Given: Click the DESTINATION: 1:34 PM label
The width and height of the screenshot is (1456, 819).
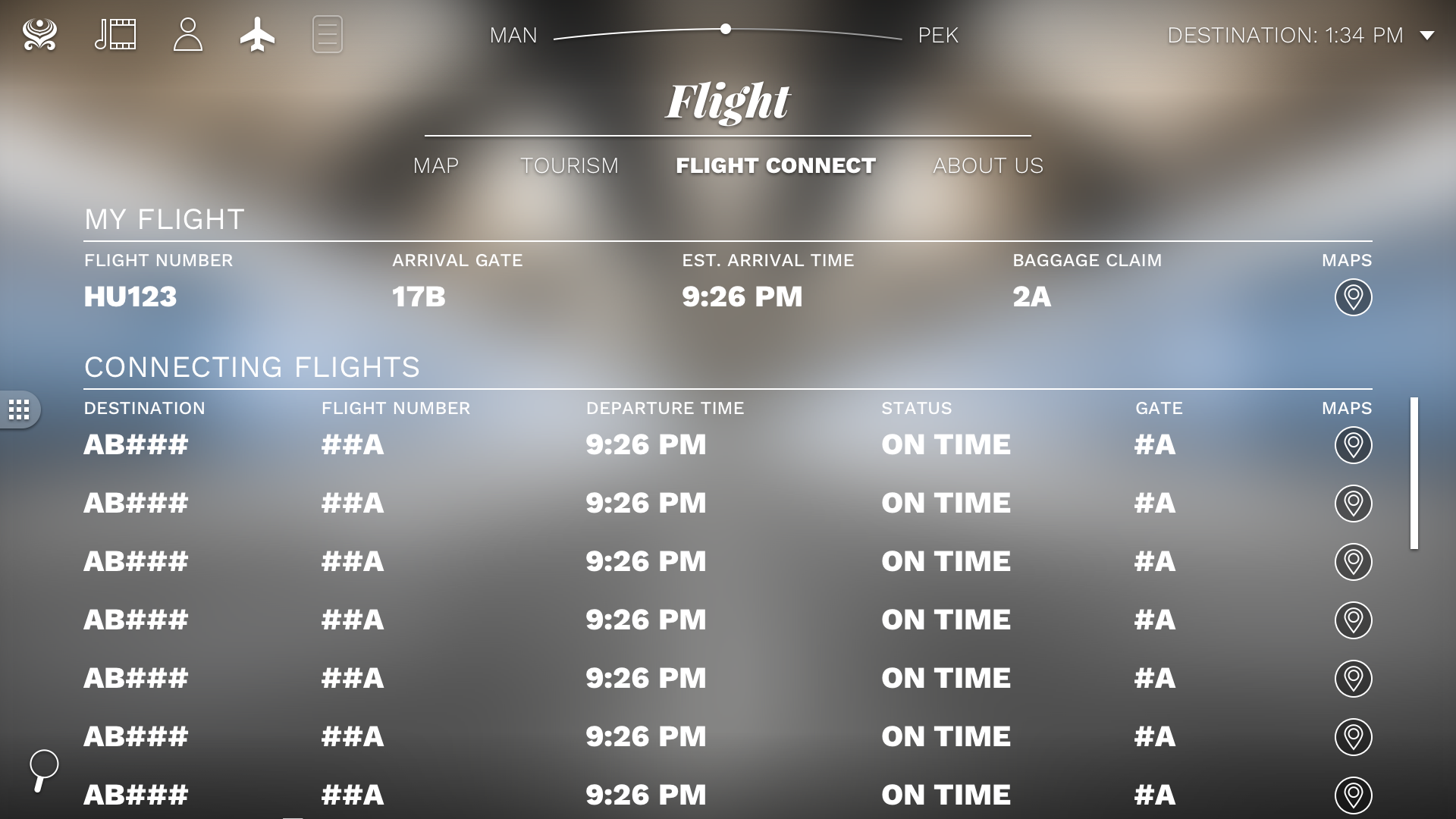Looking at the screenshot, I should (1283, 34).
